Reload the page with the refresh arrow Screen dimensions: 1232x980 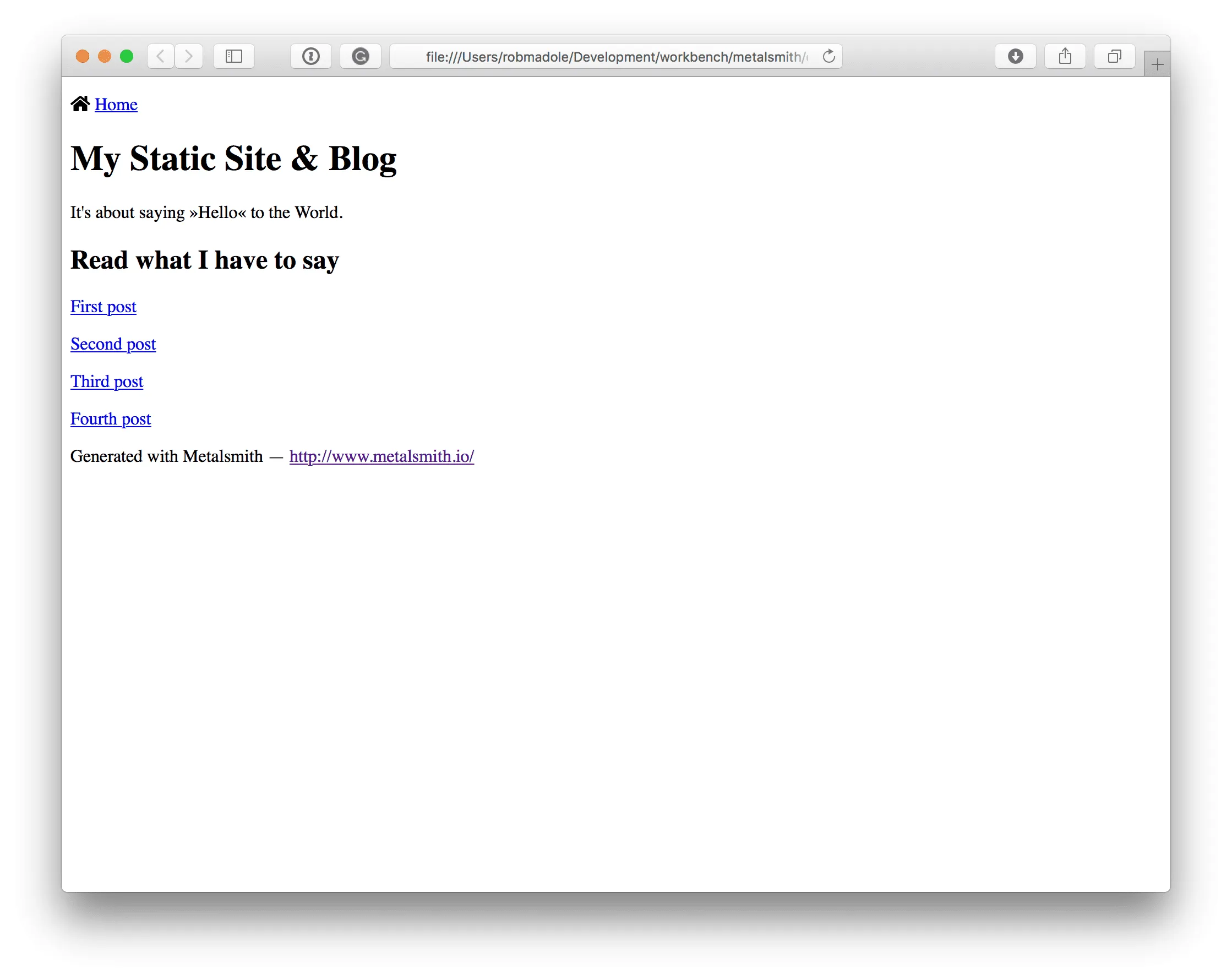click(x=828, y=56)
